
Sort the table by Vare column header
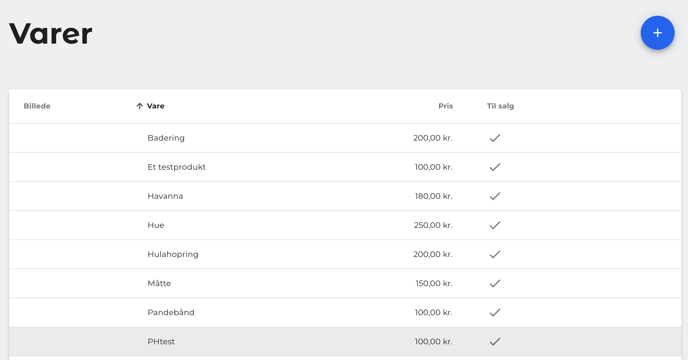[155, 106]
